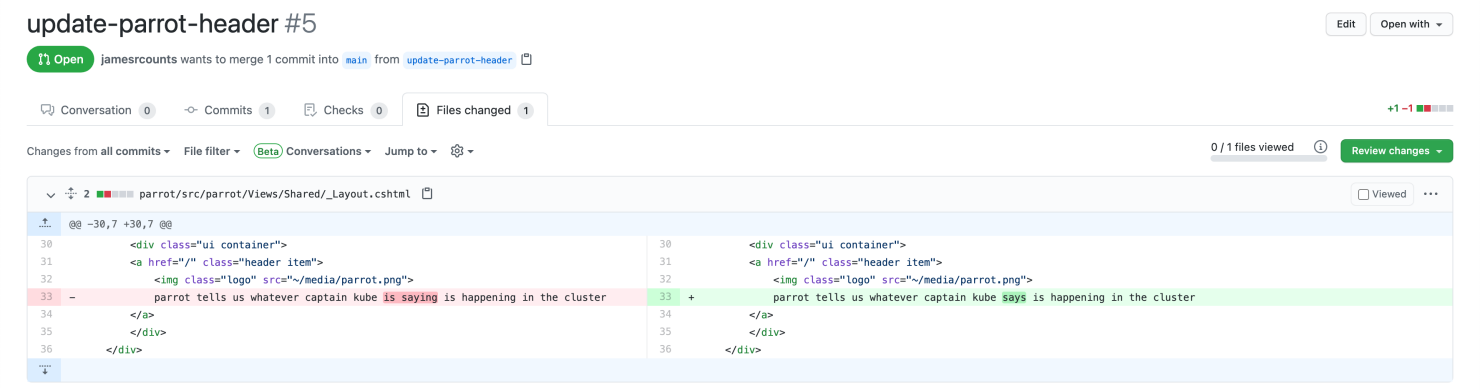Click the highlighted 'says' added text
The height and width of the screenshot is (390, 1480).
pyautogui.click(x=1014, y=297)
